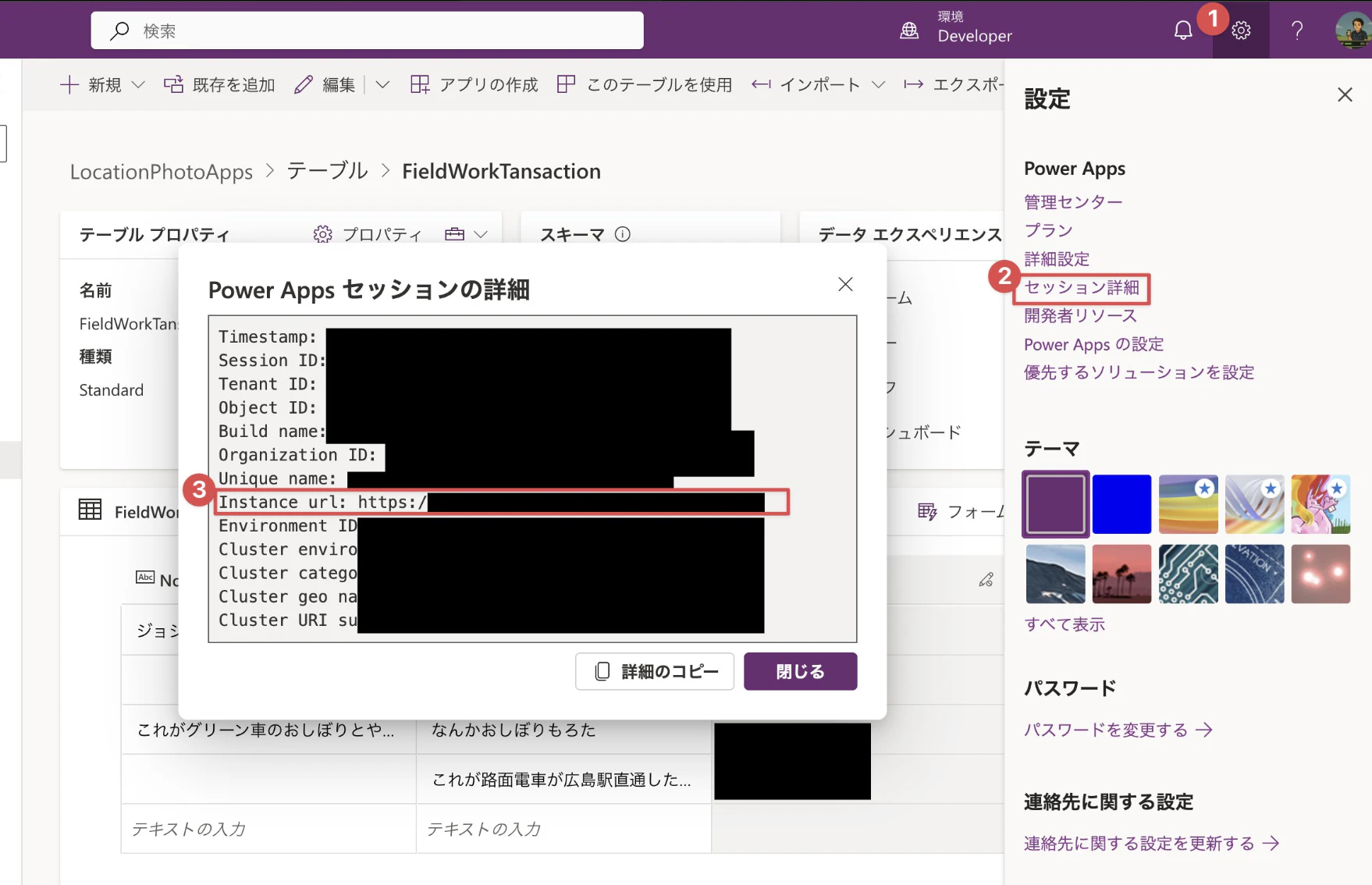Close the session details dialog
The height and width of the screenshot is (885, 1372).
coord(845,284)
